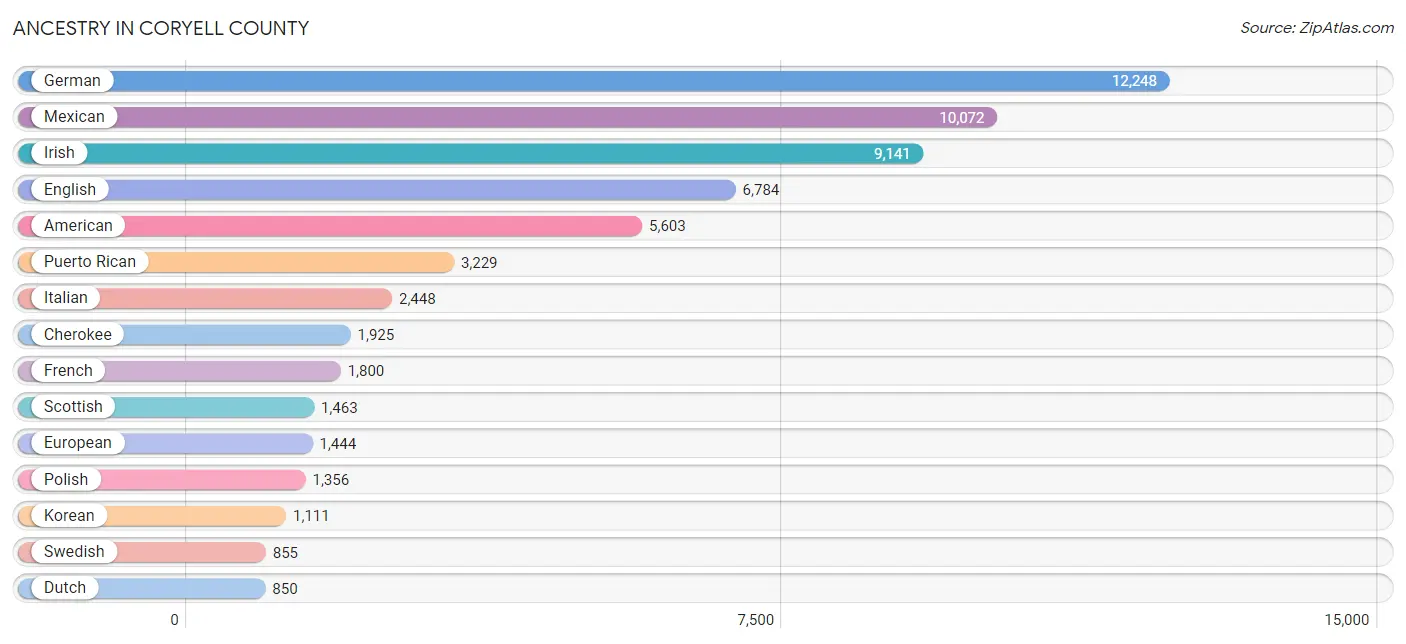The height and width of the screenshot is (644, 1406).
Task: Click the American ancestry label
Action: [78, 226]
